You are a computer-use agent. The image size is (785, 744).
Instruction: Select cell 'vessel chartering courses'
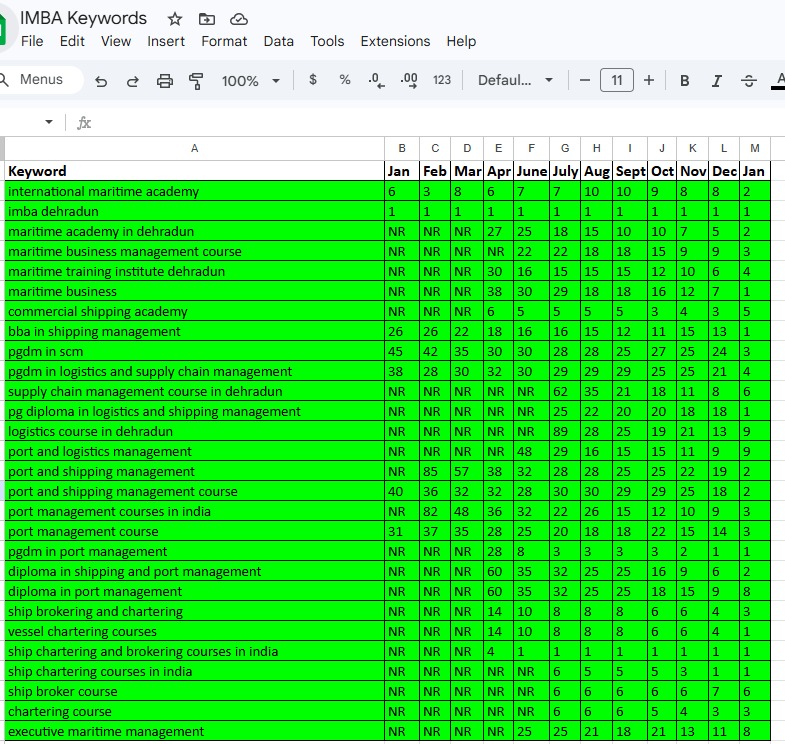tap(194, 632)
